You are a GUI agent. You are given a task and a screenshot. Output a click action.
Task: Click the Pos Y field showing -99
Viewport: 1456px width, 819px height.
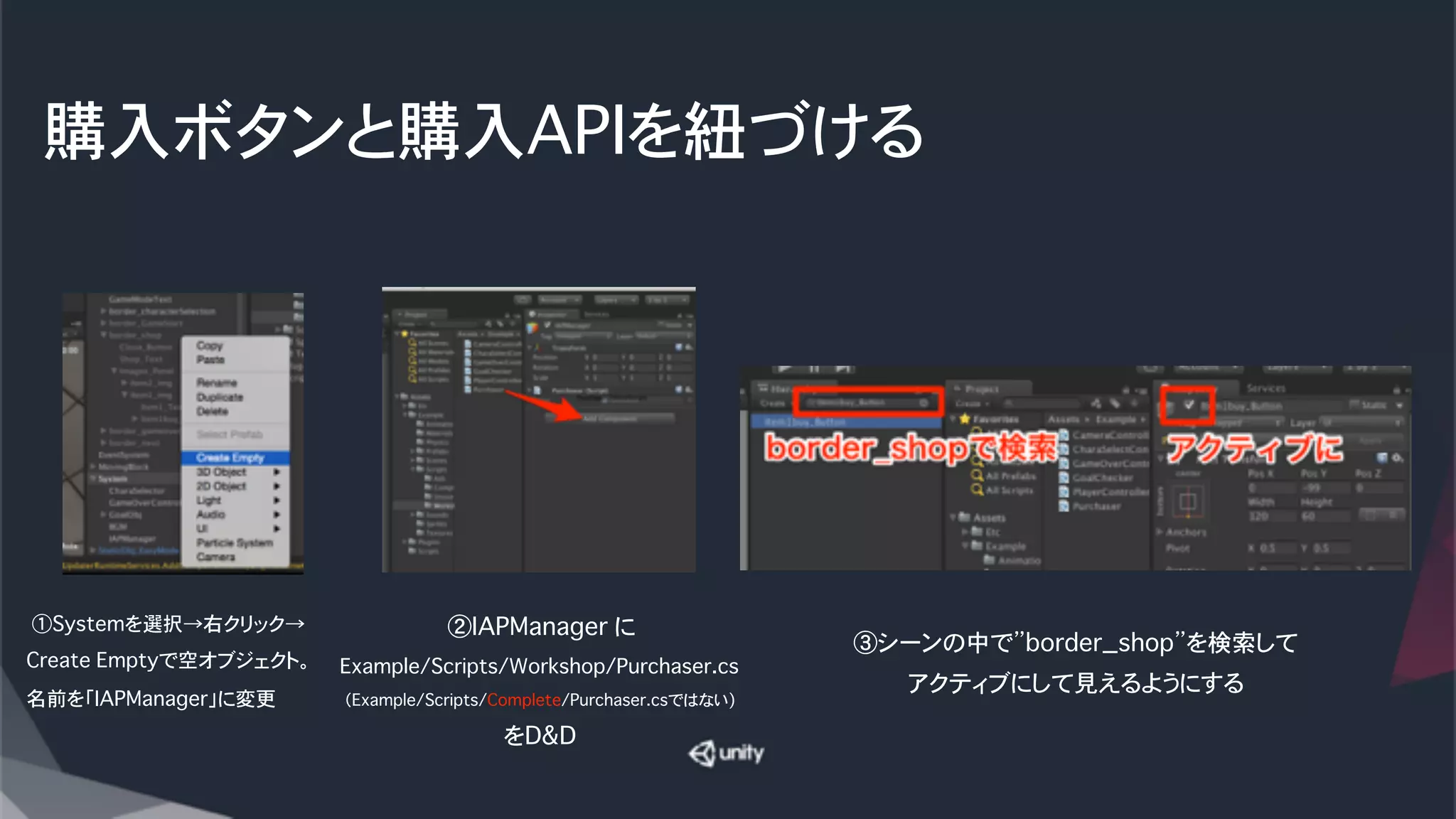(x=1325, y=488)
